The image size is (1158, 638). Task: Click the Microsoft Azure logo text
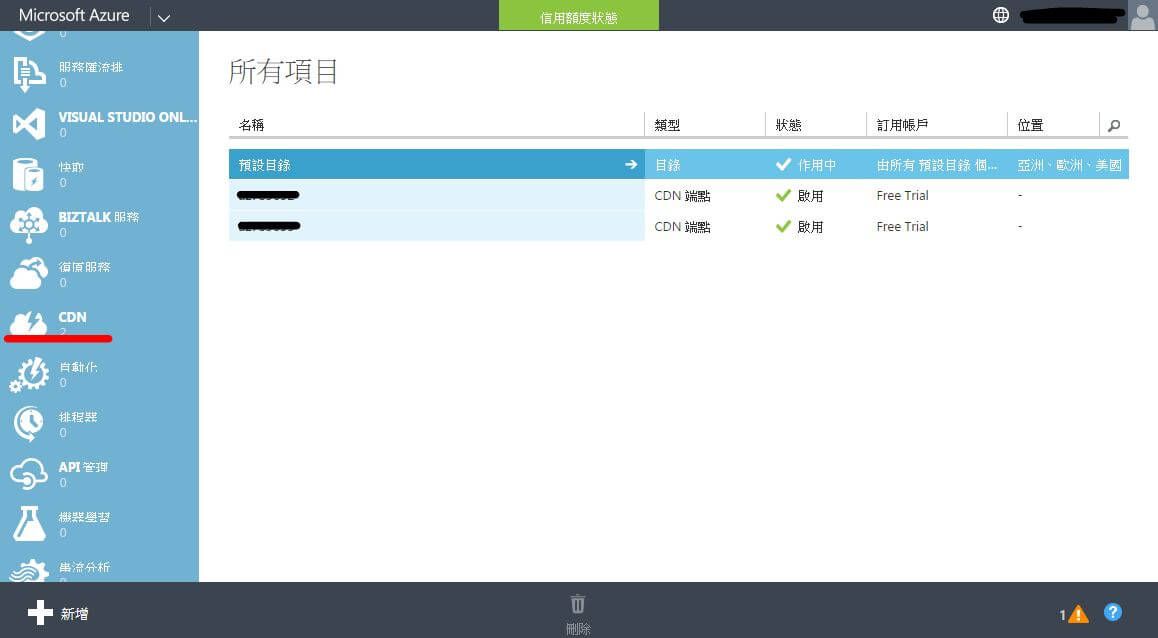[x=74, y=16]
